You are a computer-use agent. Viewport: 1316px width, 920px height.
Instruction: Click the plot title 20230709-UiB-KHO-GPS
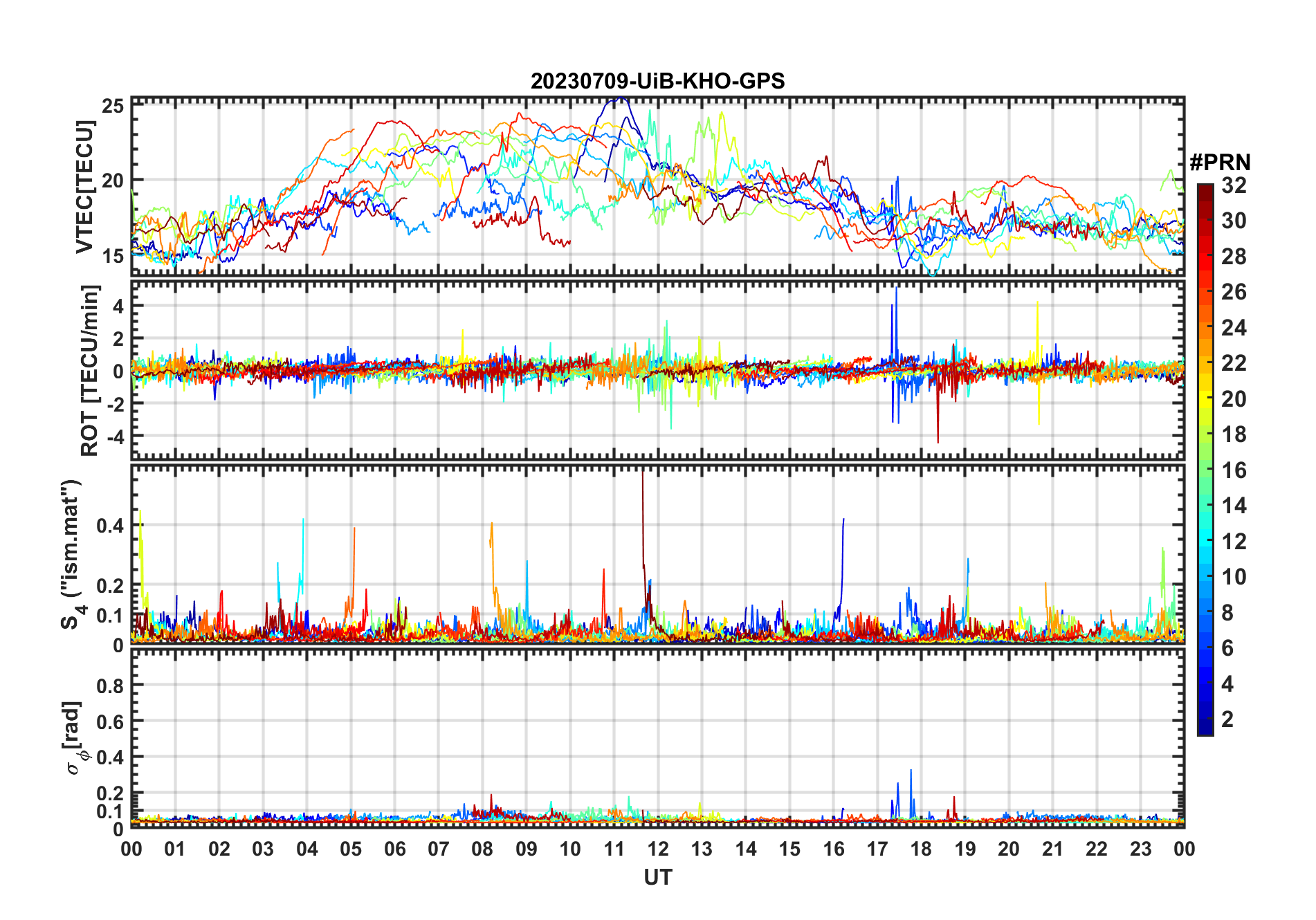(657, 82)
